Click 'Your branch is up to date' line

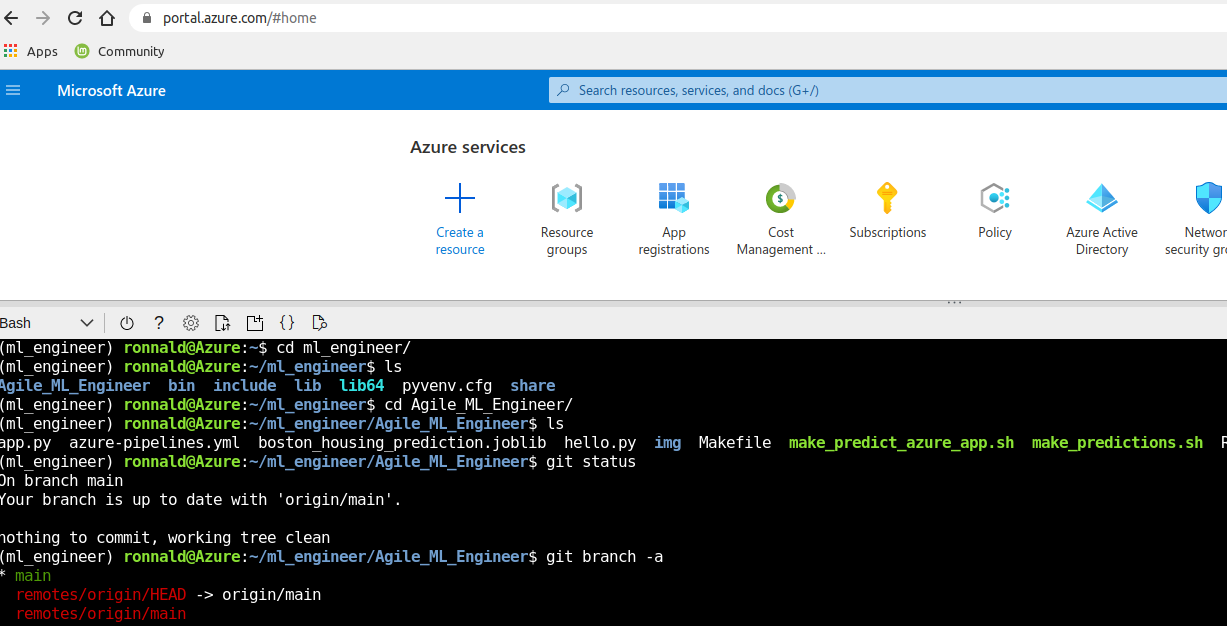(x=200, y=500)
